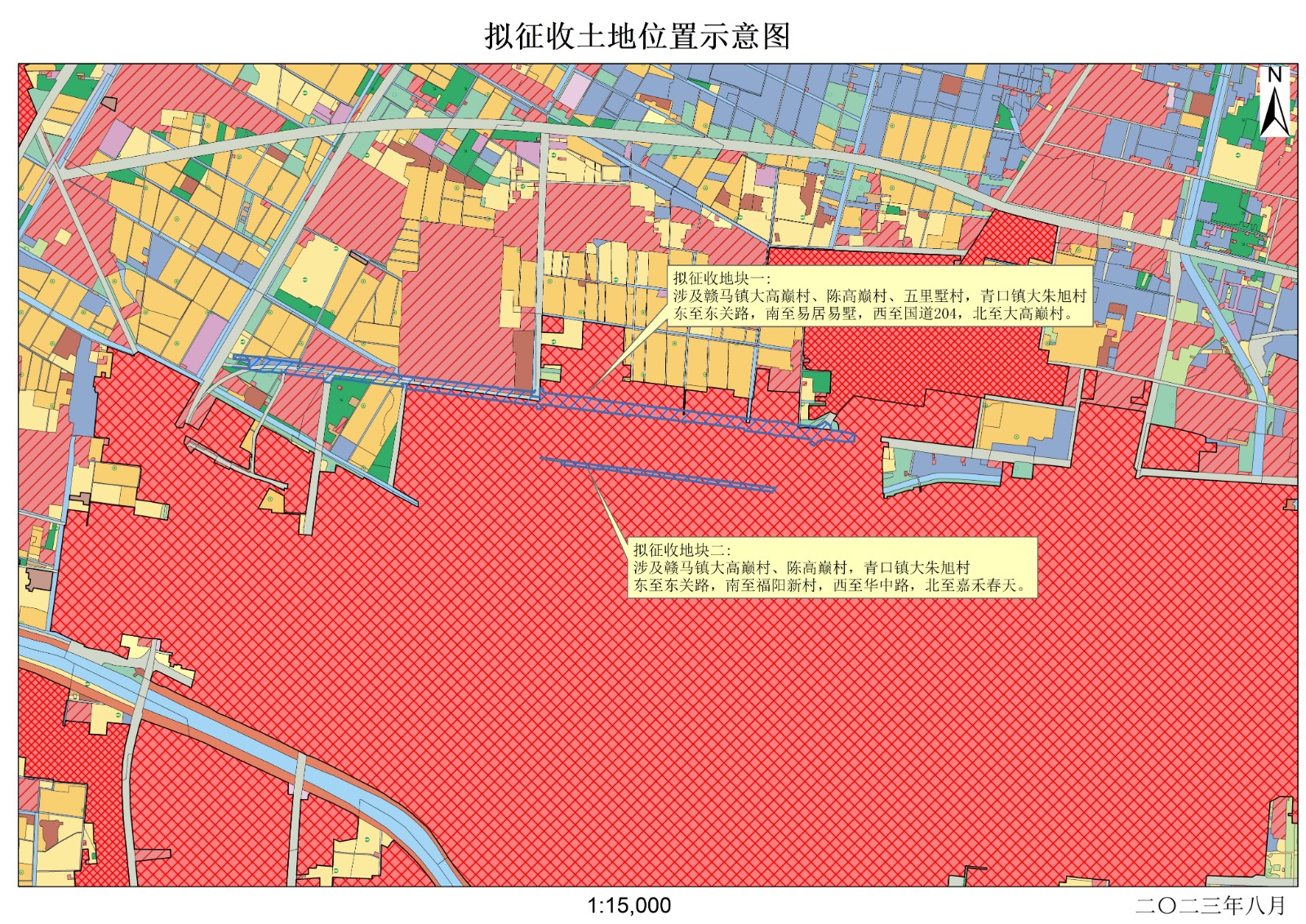Click the scale text 1:15,000
This screenshot has height=924, width=1306.
[x=629, y=905]
